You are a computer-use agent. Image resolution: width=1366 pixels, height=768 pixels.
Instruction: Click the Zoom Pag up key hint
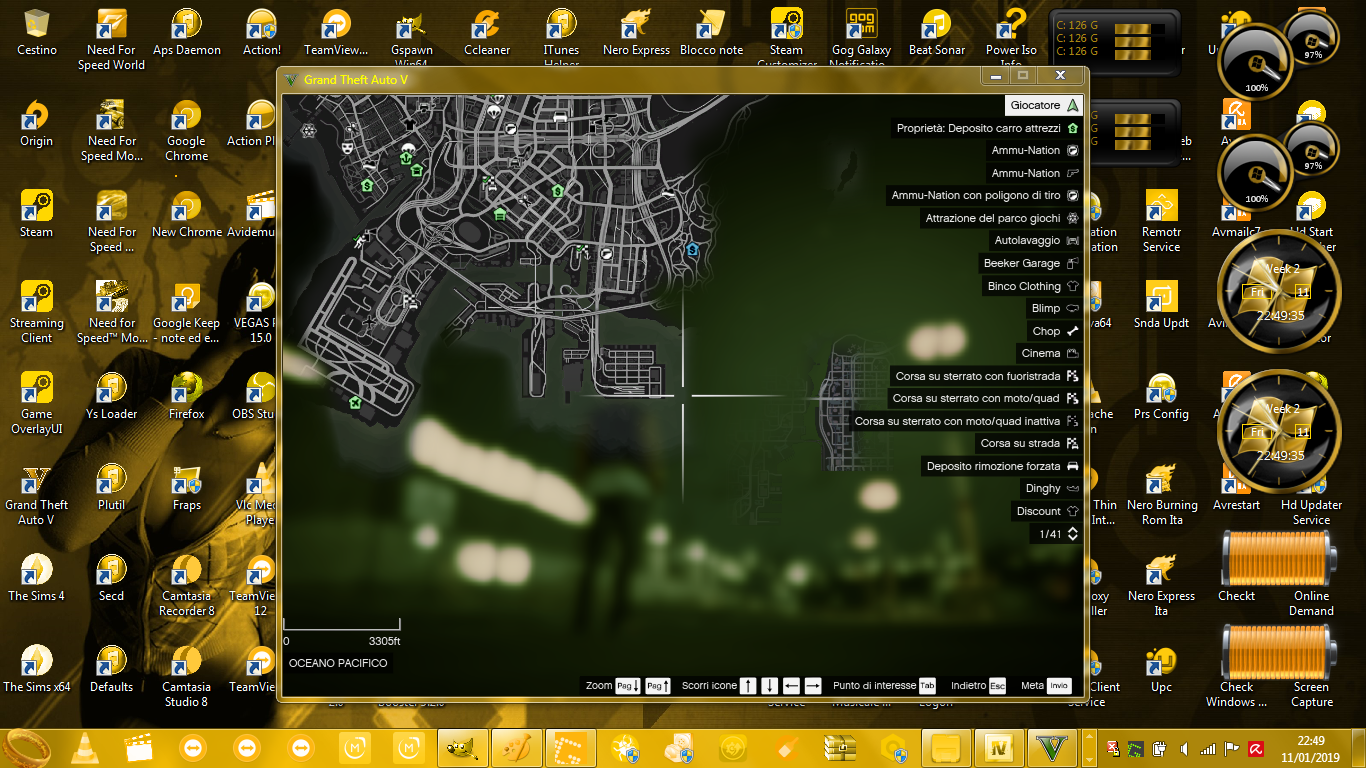pyautogui.click(x=658, y=685)
